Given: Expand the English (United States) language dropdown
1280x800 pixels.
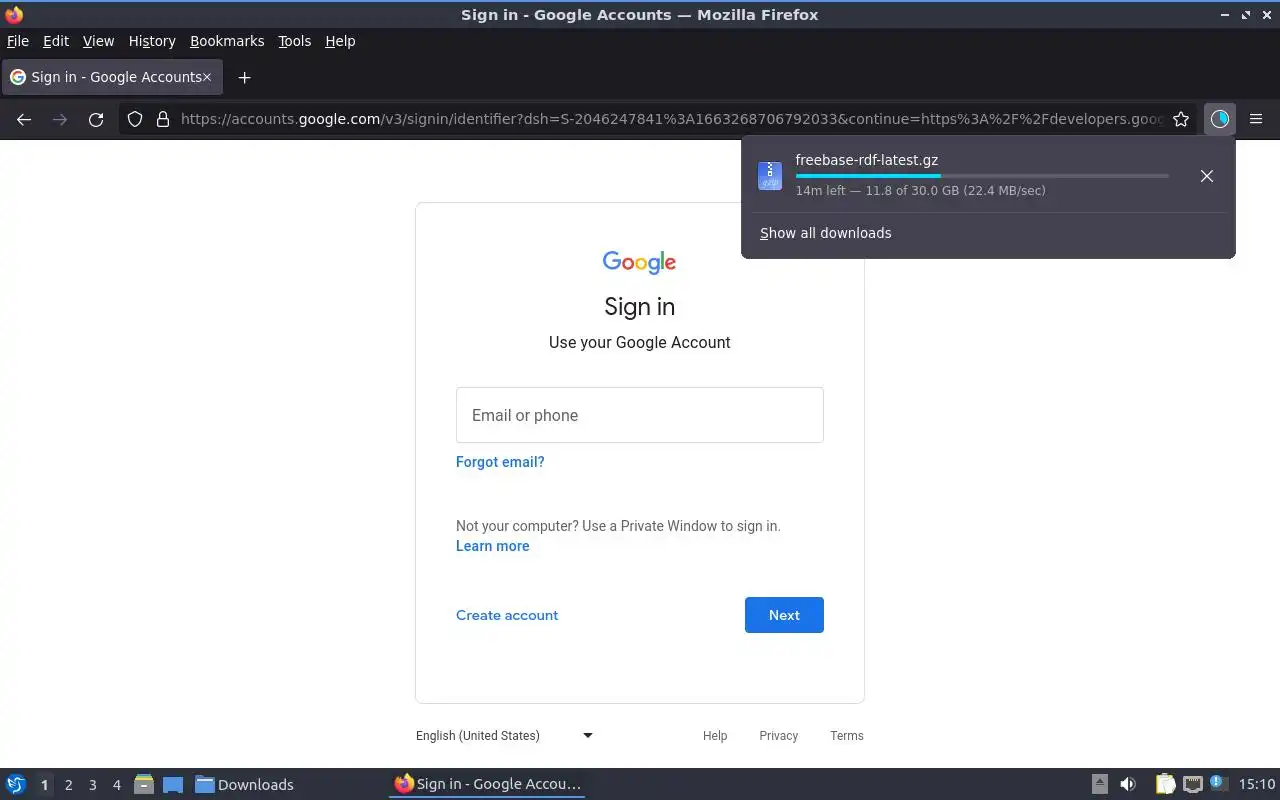Looking at the screenshot, I should (505, 735).
